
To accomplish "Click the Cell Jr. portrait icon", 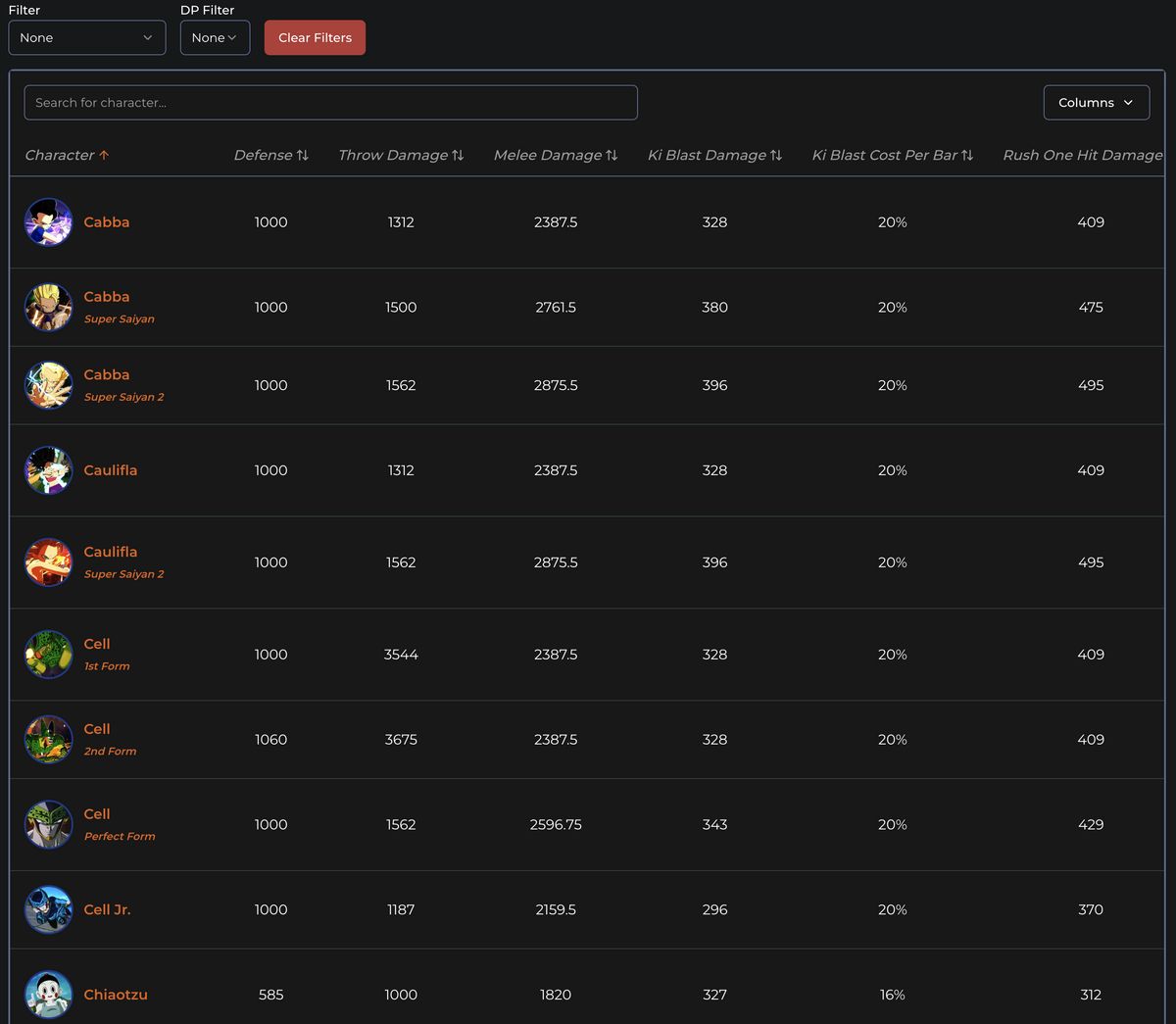I will click(48, 909).
